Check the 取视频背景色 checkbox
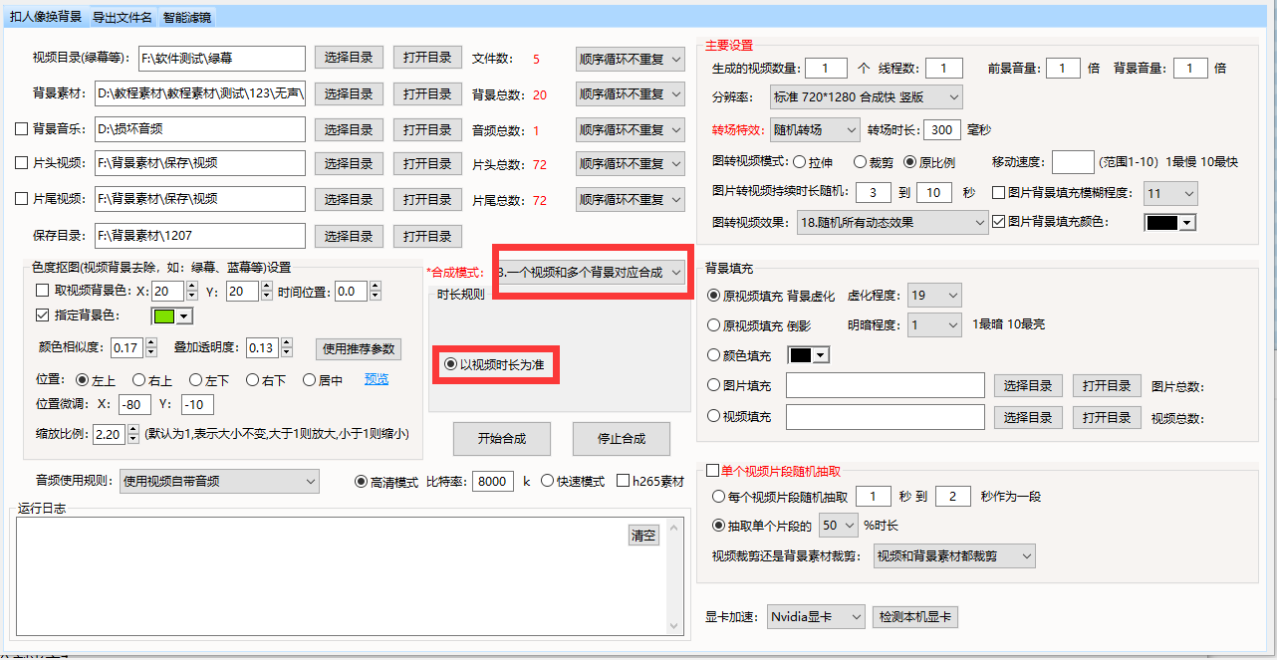The width and height of the screenshot is (1278, 660). [x=42, y=291]
